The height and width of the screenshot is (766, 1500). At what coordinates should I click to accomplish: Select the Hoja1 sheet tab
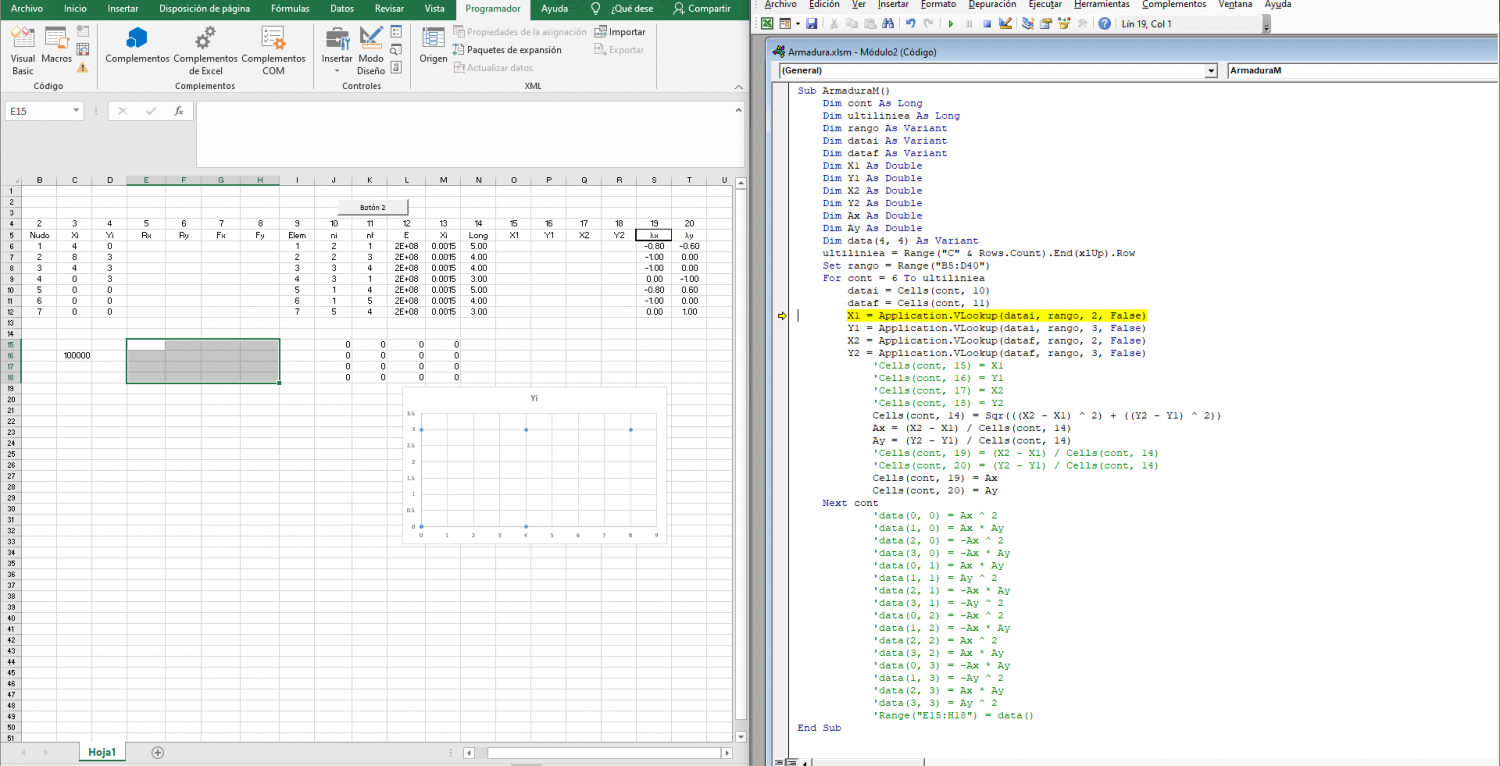102,752
